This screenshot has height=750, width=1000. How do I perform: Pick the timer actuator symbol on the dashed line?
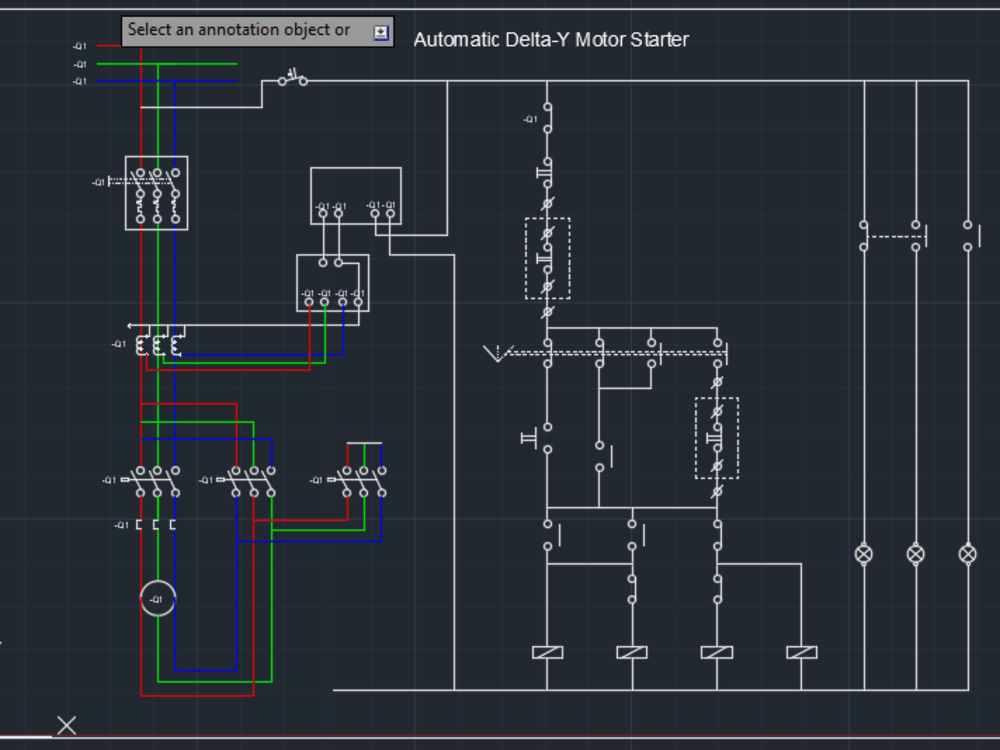[498, 353]
